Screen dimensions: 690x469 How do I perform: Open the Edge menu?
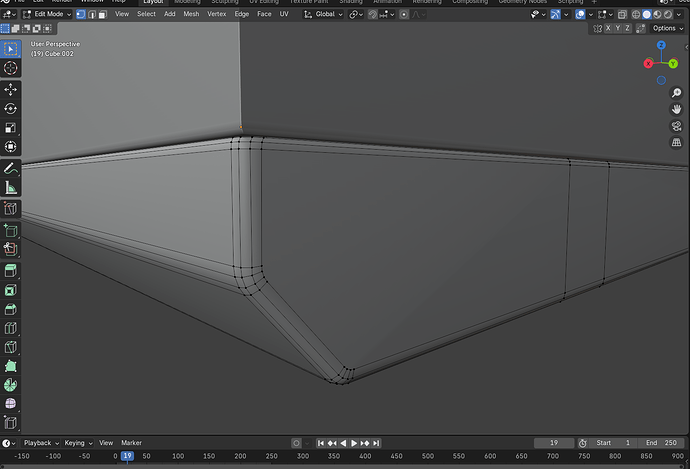(x=242, y=14)
